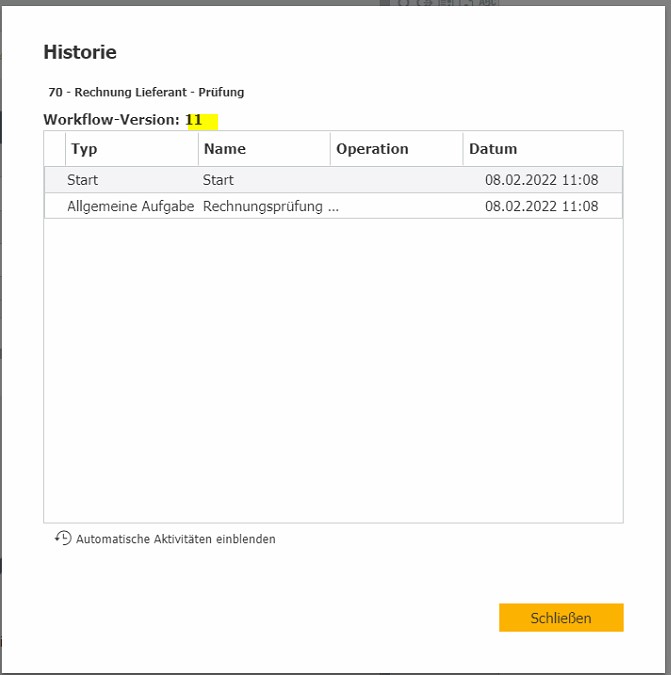Click the empty Operation cell in Start row
This screenshot has height=675, width=671.
click(397, 180)
